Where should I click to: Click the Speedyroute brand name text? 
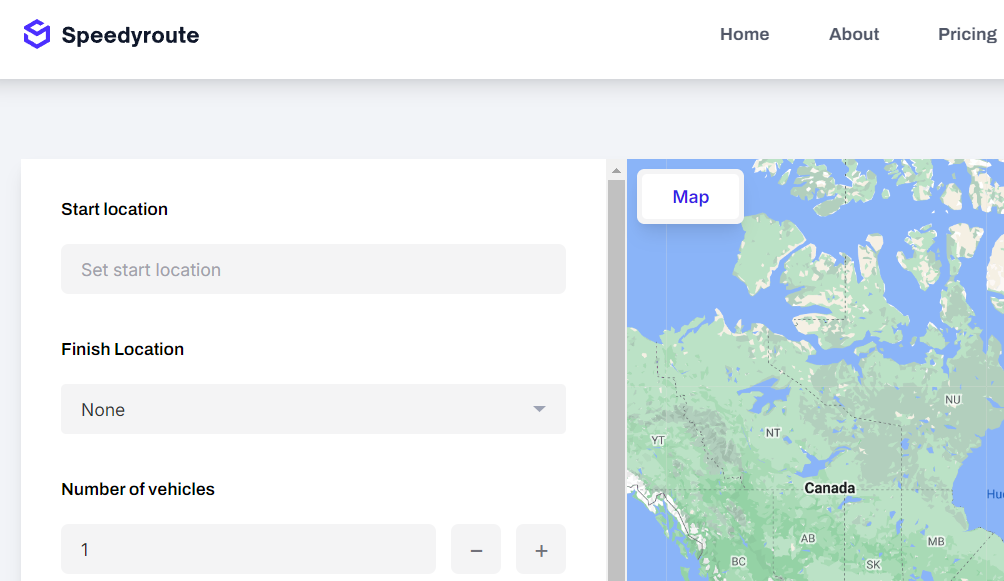click(x=130, y=36)
